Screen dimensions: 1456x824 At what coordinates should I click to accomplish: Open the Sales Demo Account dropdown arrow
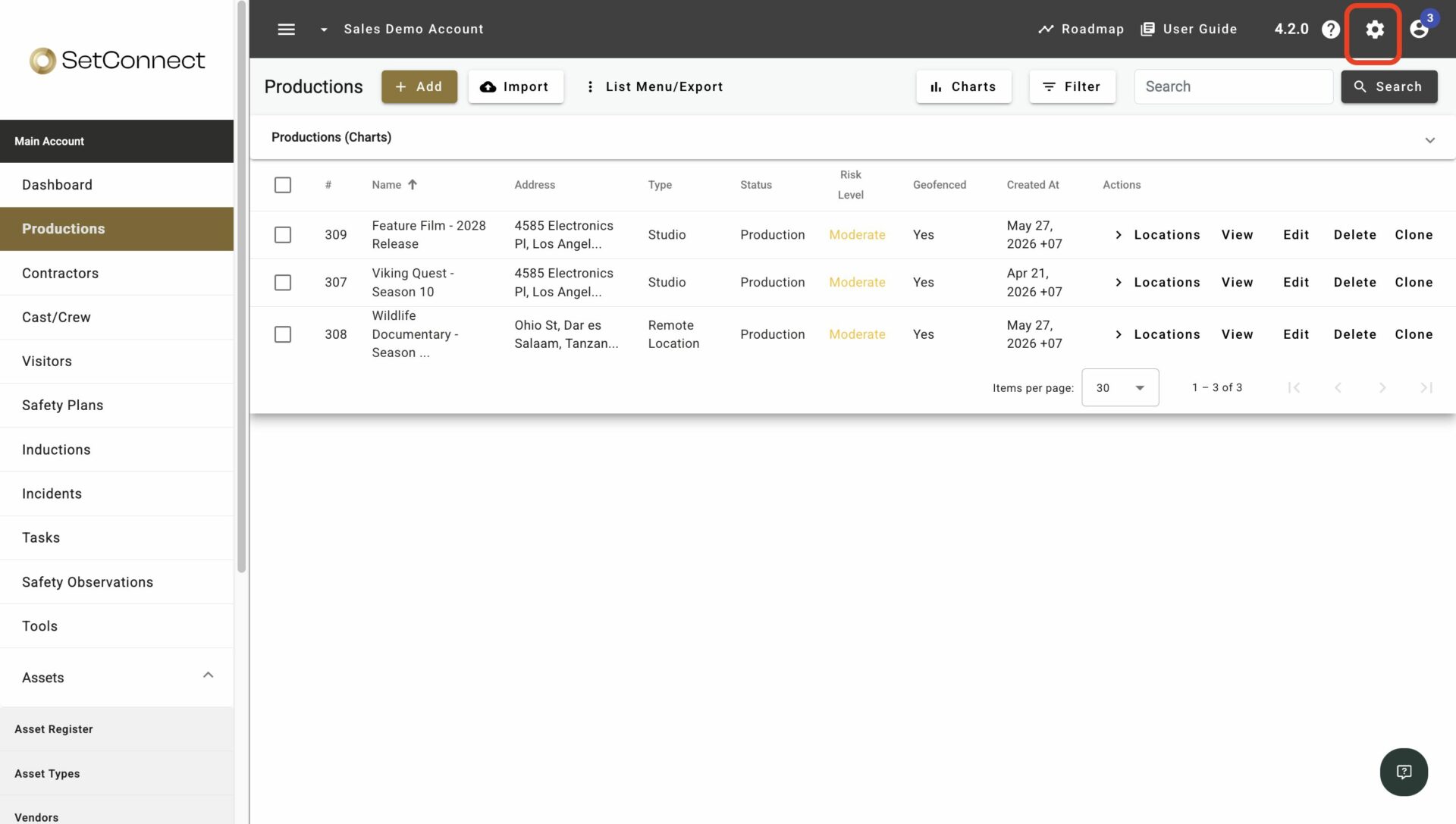pyautogui.click(x=324, y=30)
